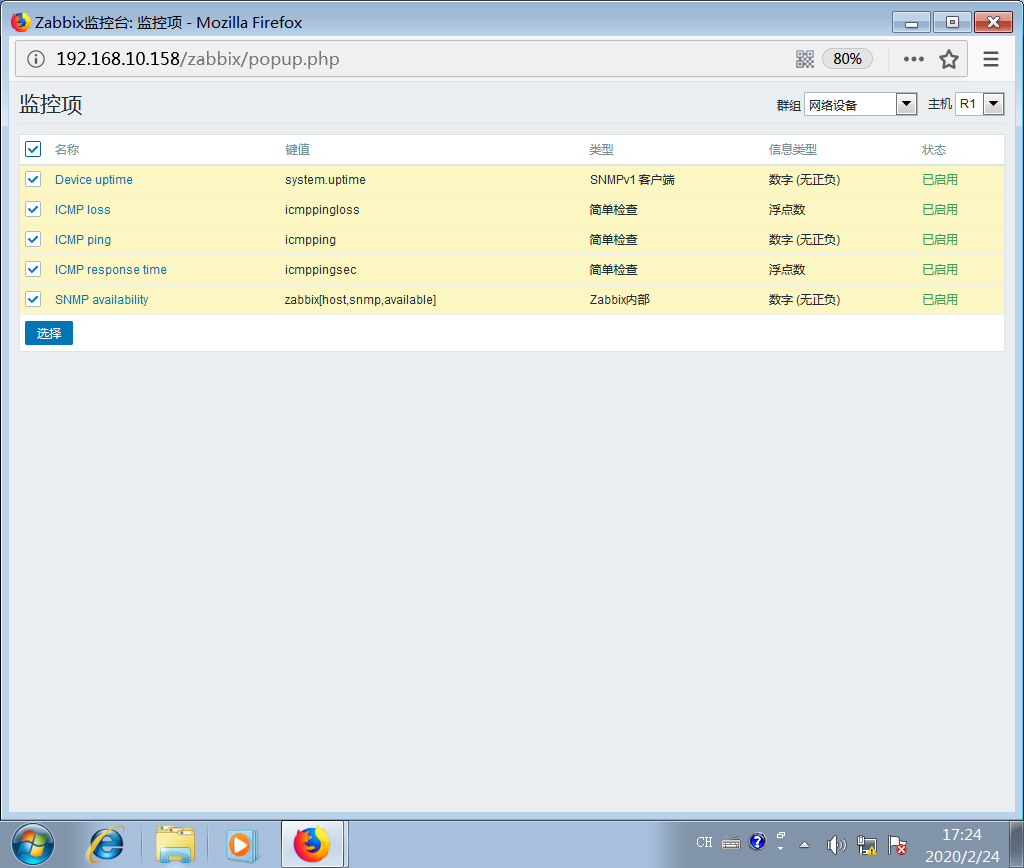
Task: Click the 类型 column header
Action: point(601,150)
